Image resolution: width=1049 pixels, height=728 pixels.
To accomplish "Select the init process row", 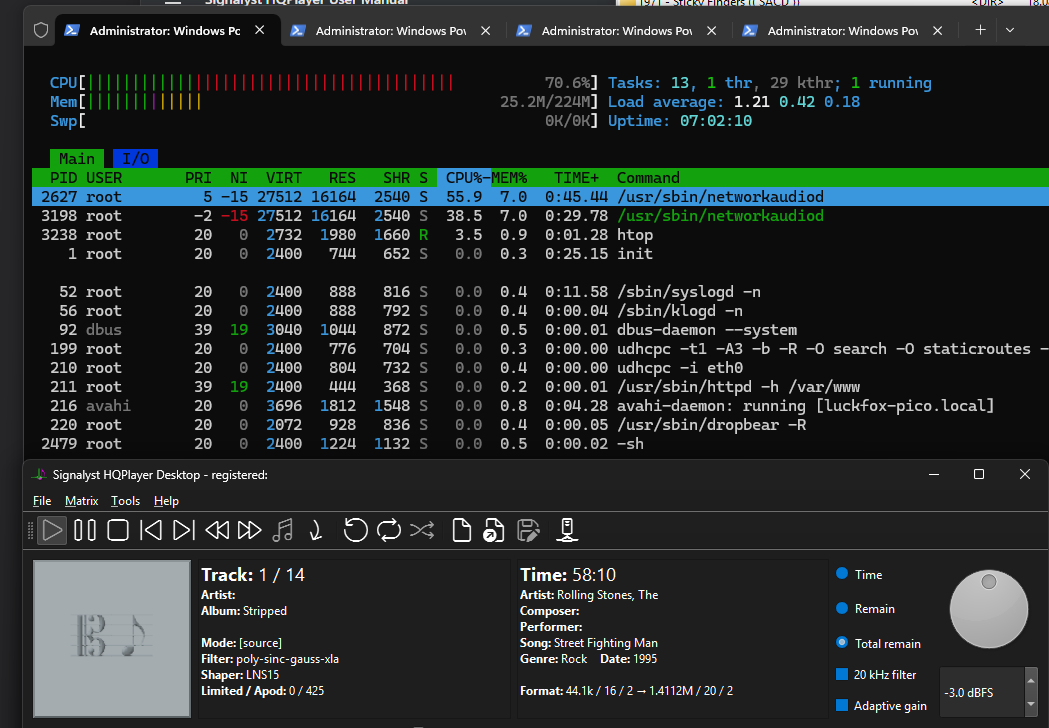I will (541, 254).
